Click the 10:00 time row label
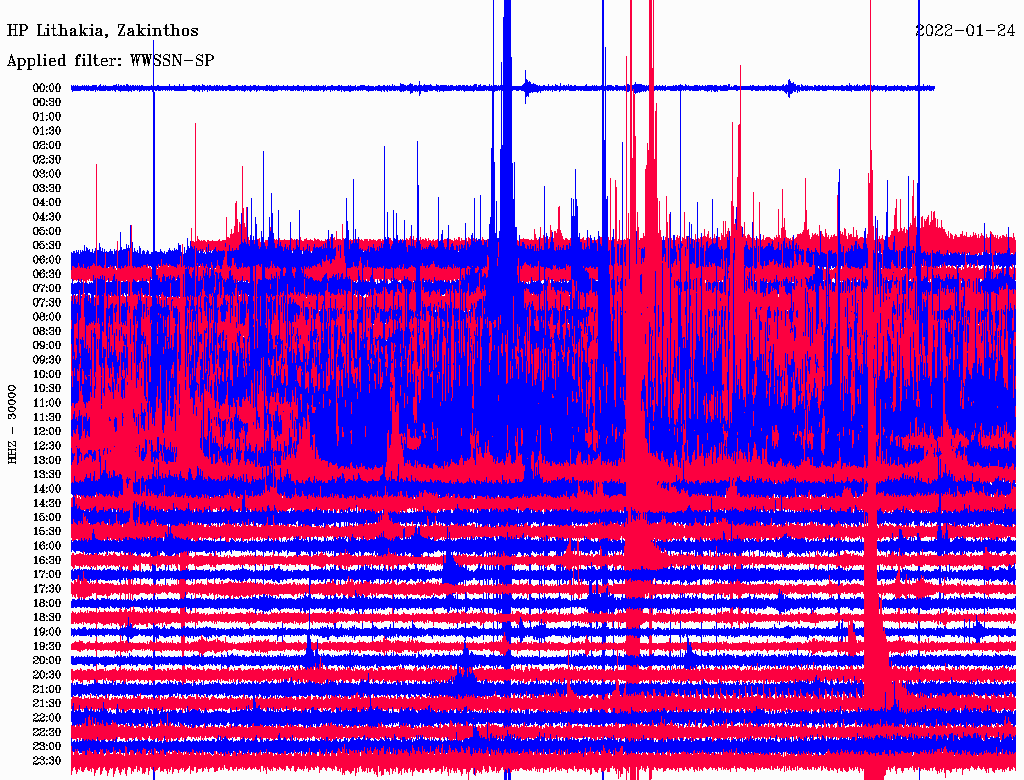Screen dimensions: 1024x780 point(47,374)
